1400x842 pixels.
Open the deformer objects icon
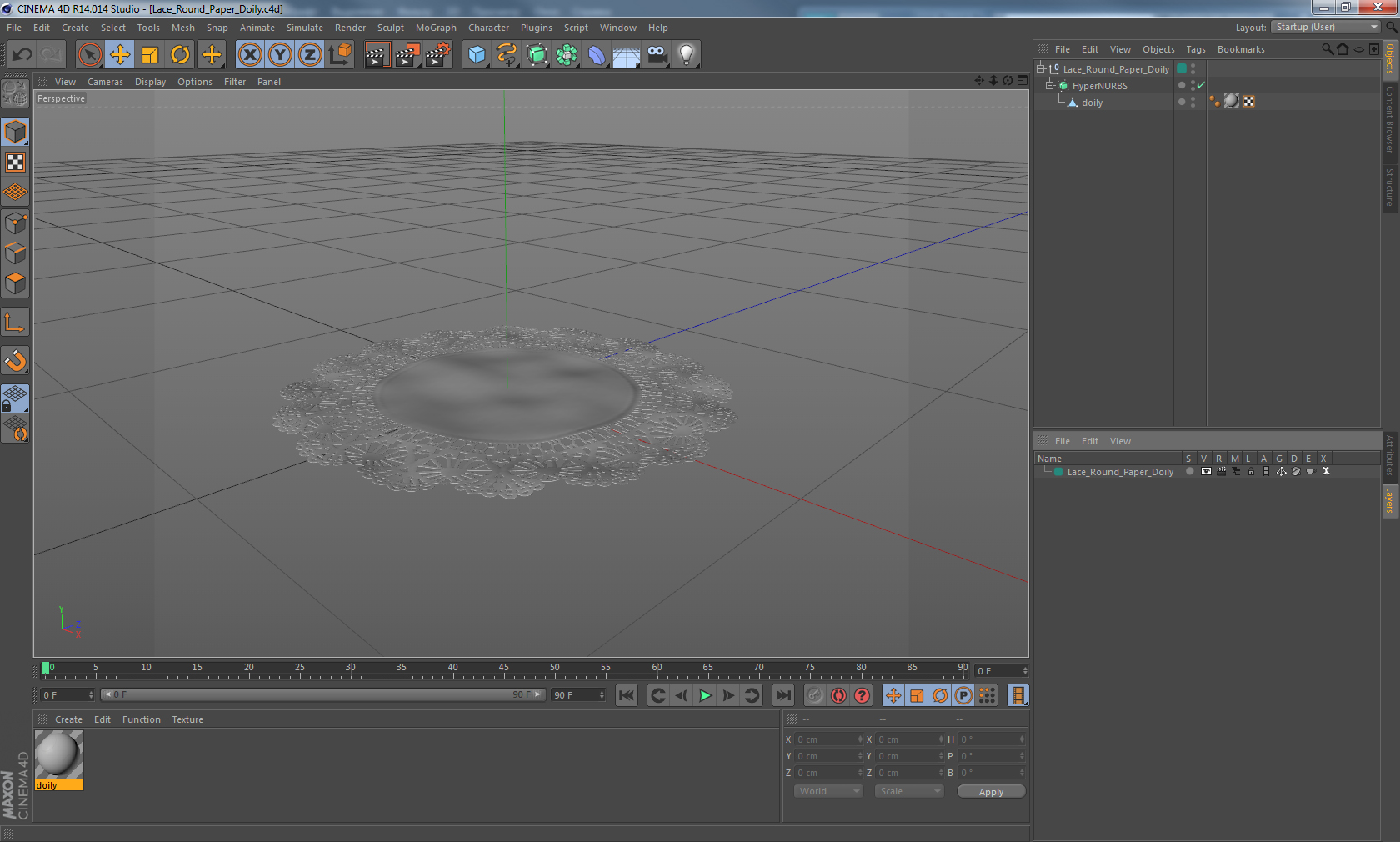[x=597, y=55]
